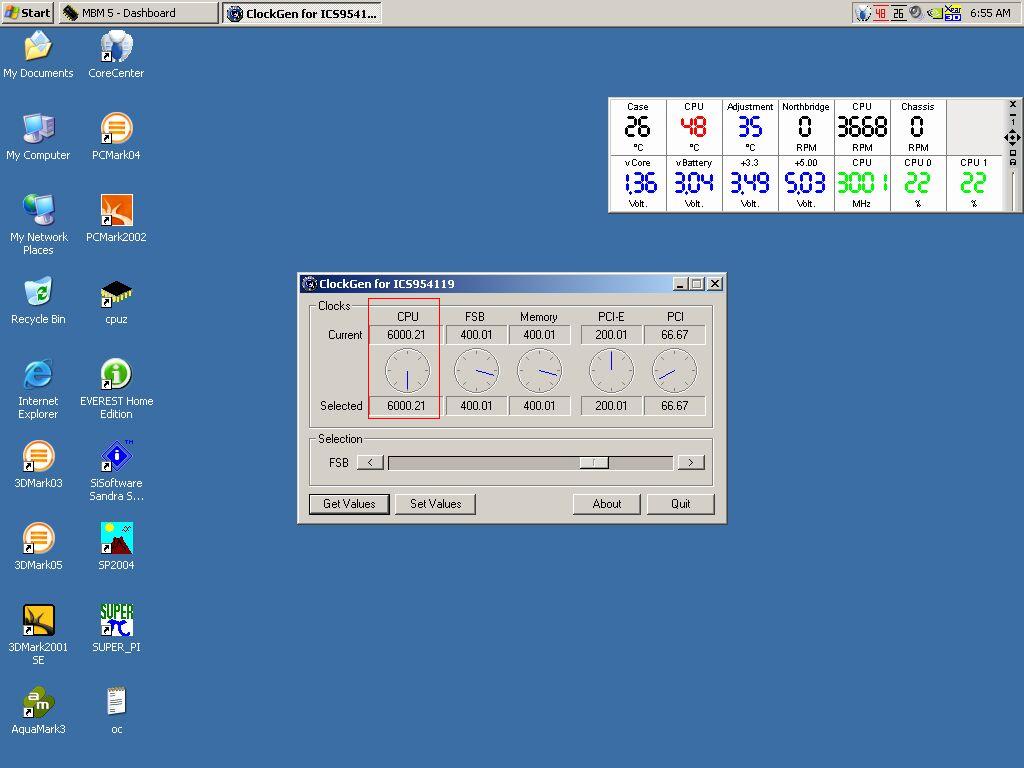Screen dimensions: 1024x768
Task: Select the 3DMark05 shortcut icon
Action: click(x=38, y=540)
